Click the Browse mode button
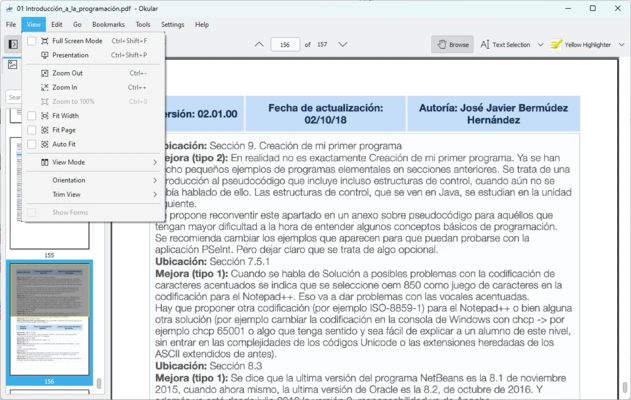Viewport: 631px width, 400px height. pos(452,44)
